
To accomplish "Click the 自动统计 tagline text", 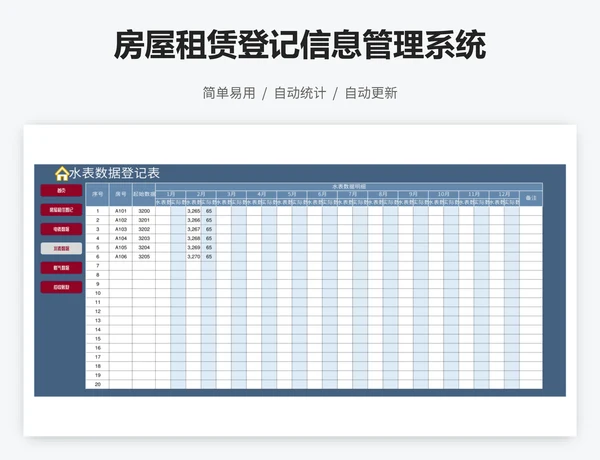I will (x=300, y=93).
